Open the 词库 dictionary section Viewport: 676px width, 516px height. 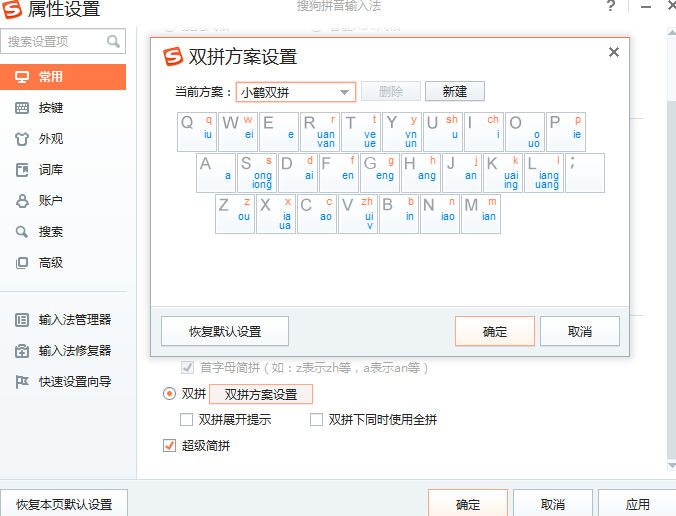[x=50, y=170]
